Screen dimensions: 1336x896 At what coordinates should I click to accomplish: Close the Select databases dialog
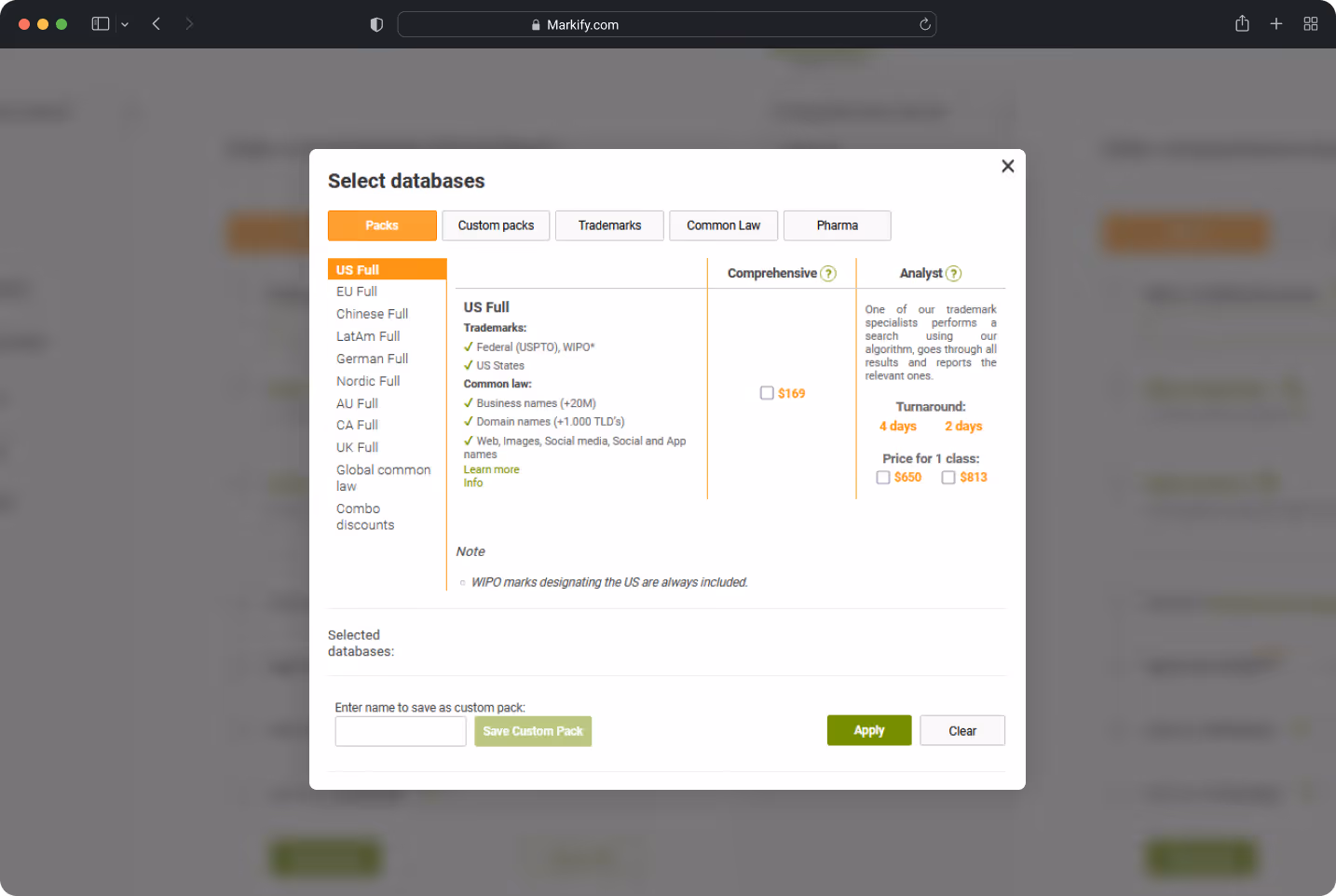pyautogui.click(x=1007, y=166)
